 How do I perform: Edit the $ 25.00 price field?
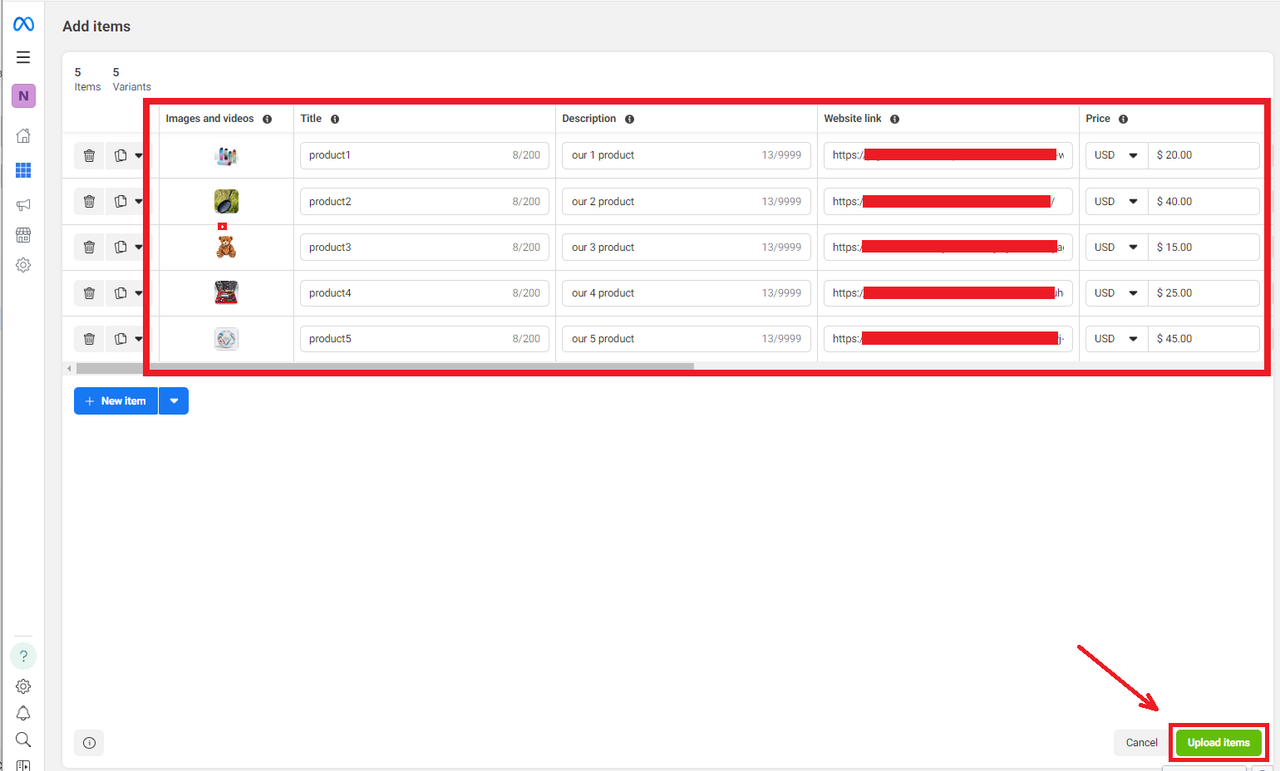coord(1204,293)
